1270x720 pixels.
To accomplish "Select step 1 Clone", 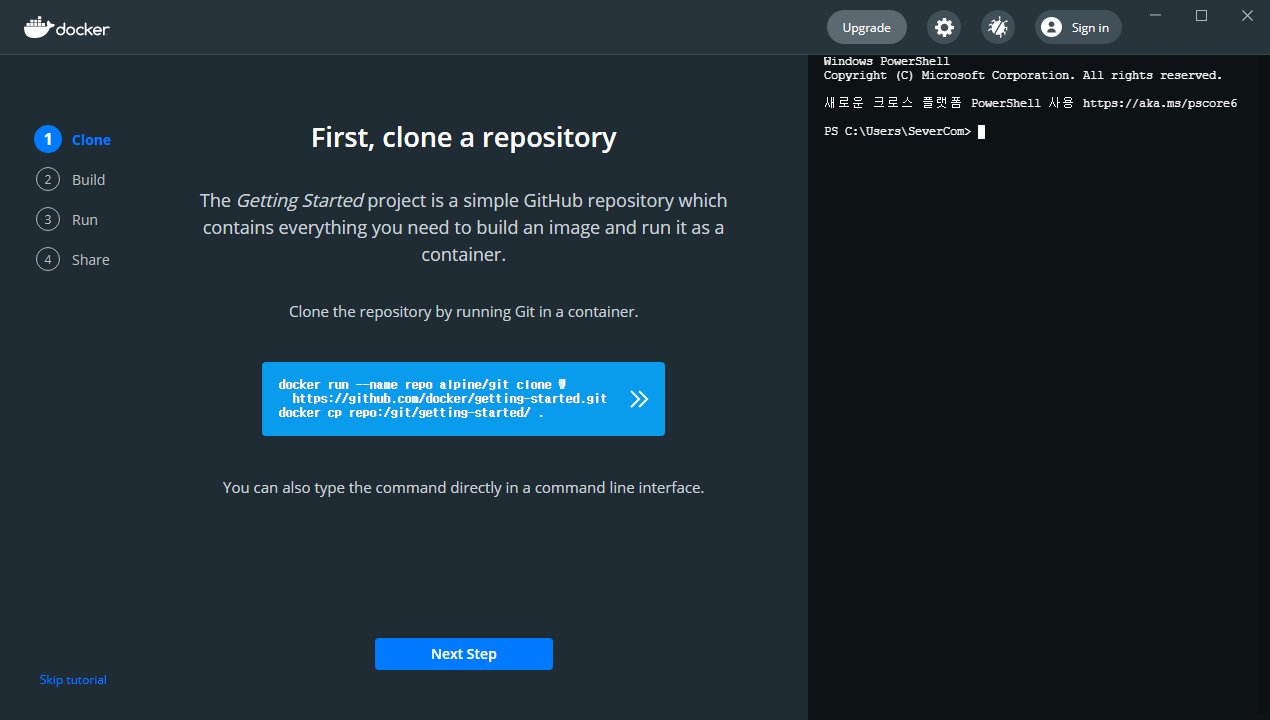I will 73,140.
